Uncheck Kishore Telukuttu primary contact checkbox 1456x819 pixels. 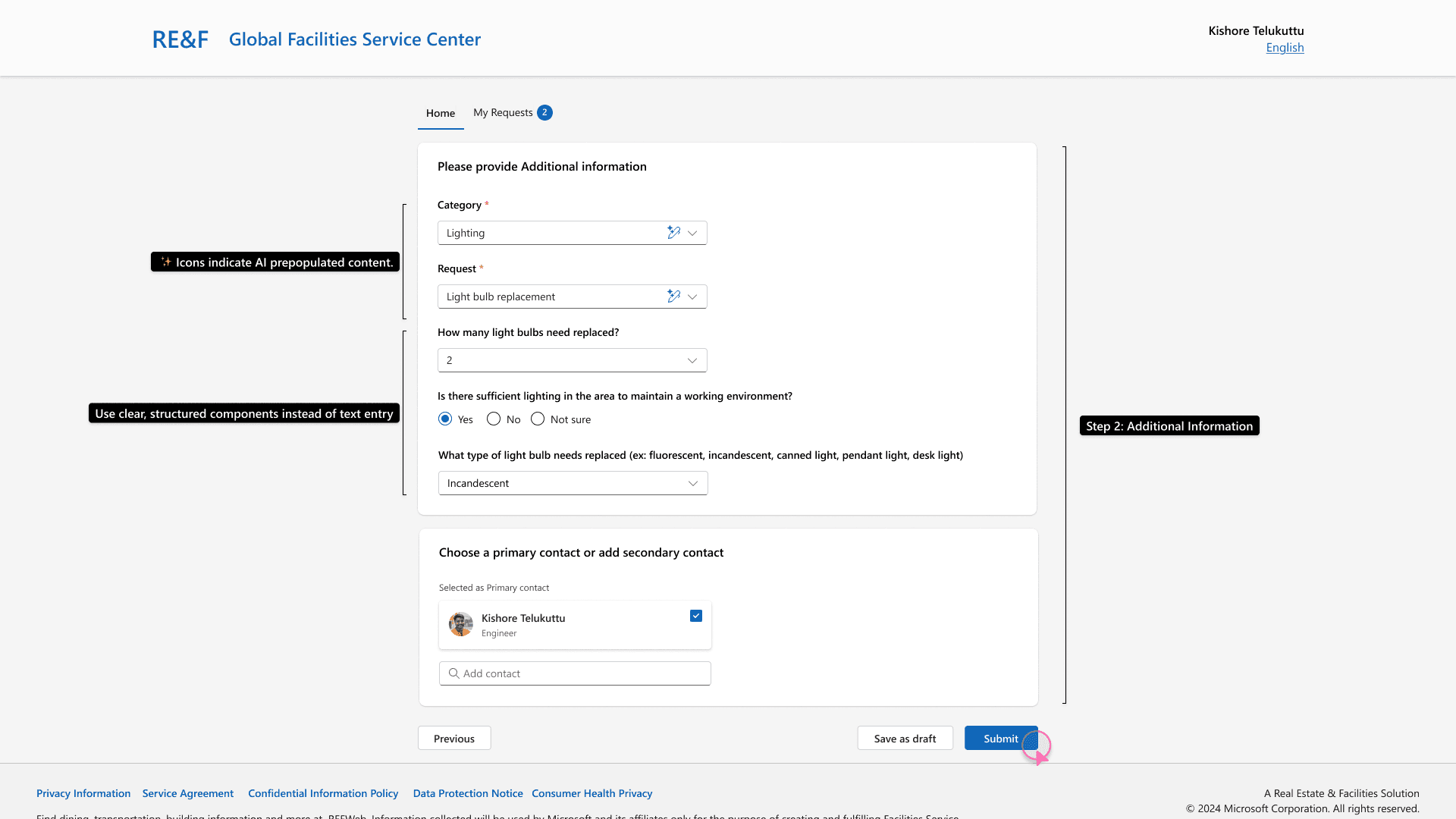696,616
